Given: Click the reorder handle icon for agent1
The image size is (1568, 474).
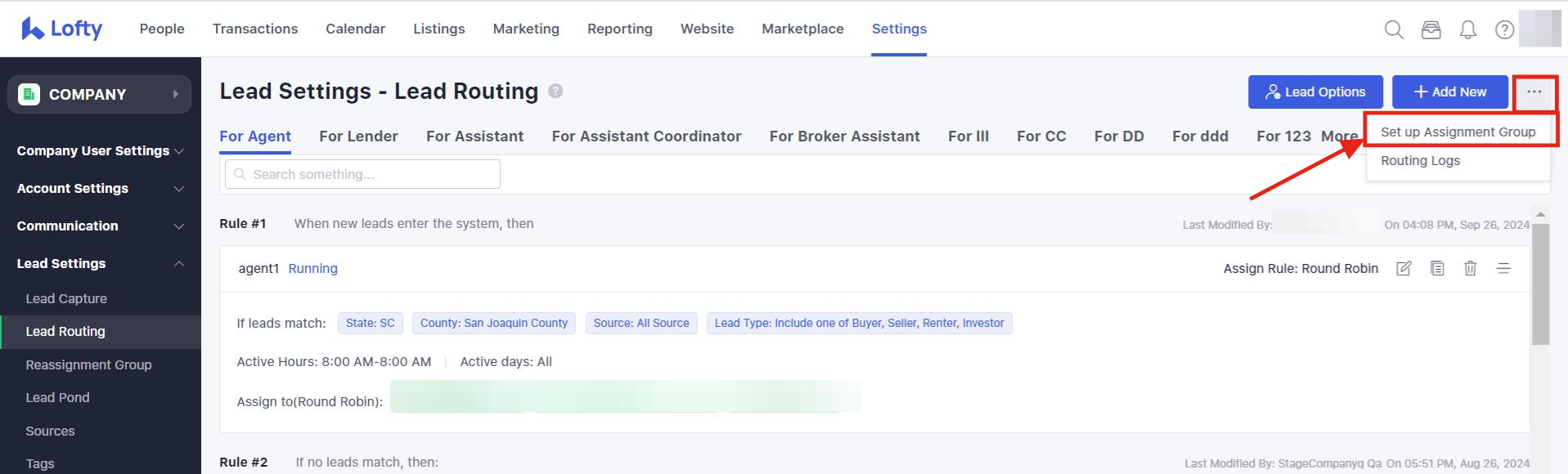Looking at the screenshot, I should click(x=1503, y=268).
